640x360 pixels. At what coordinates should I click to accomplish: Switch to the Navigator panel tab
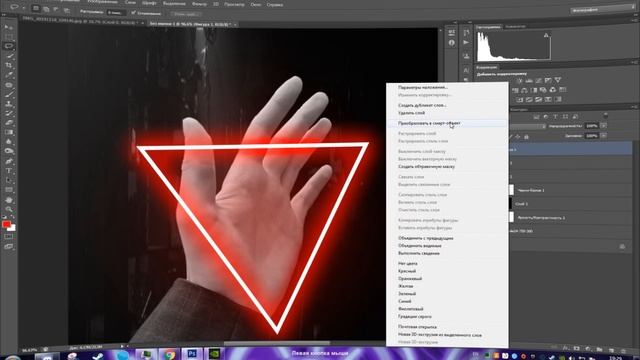[515, 27]
